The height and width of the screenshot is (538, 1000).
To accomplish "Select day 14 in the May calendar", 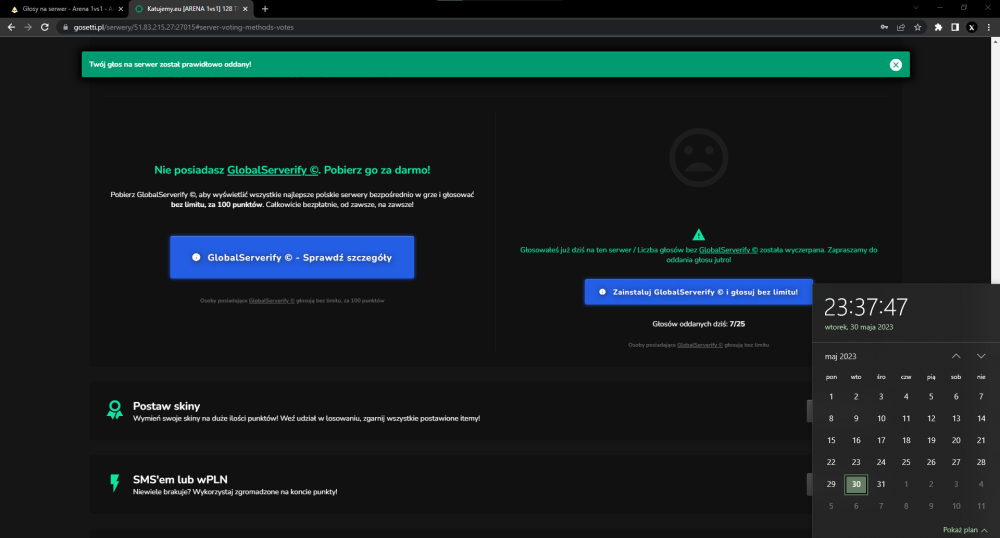I will [x=981, y=418].
